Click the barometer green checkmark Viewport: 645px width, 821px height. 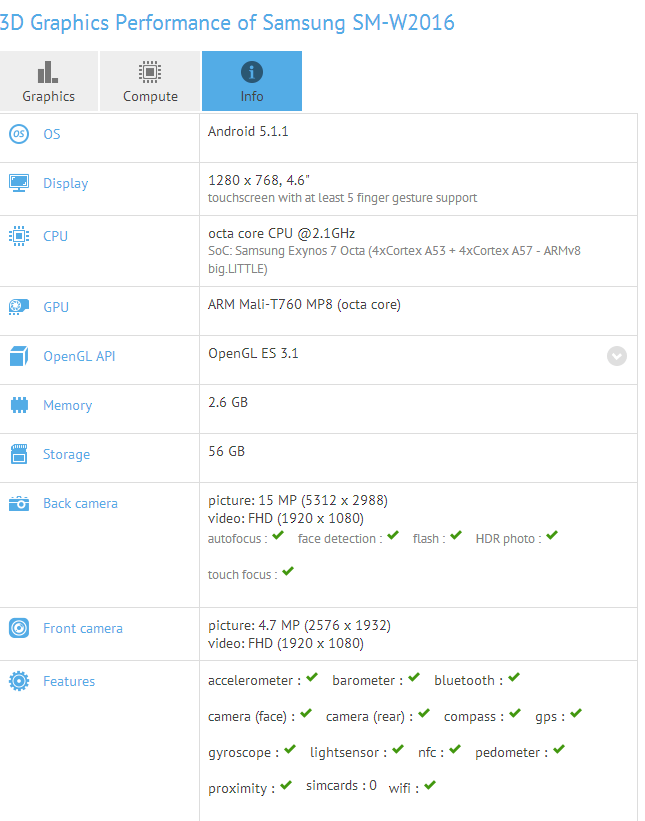414,678
